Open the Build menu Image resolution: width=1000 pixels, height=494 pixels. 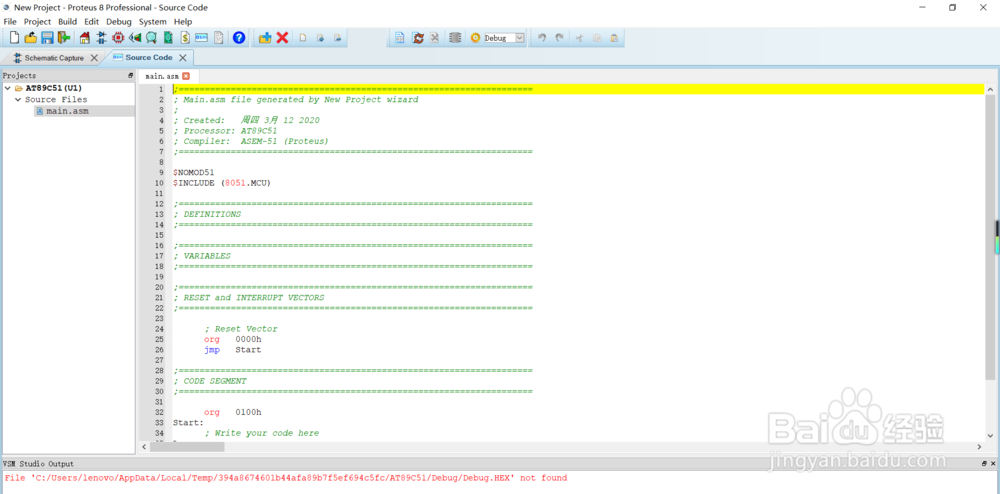tap(68, 22)
